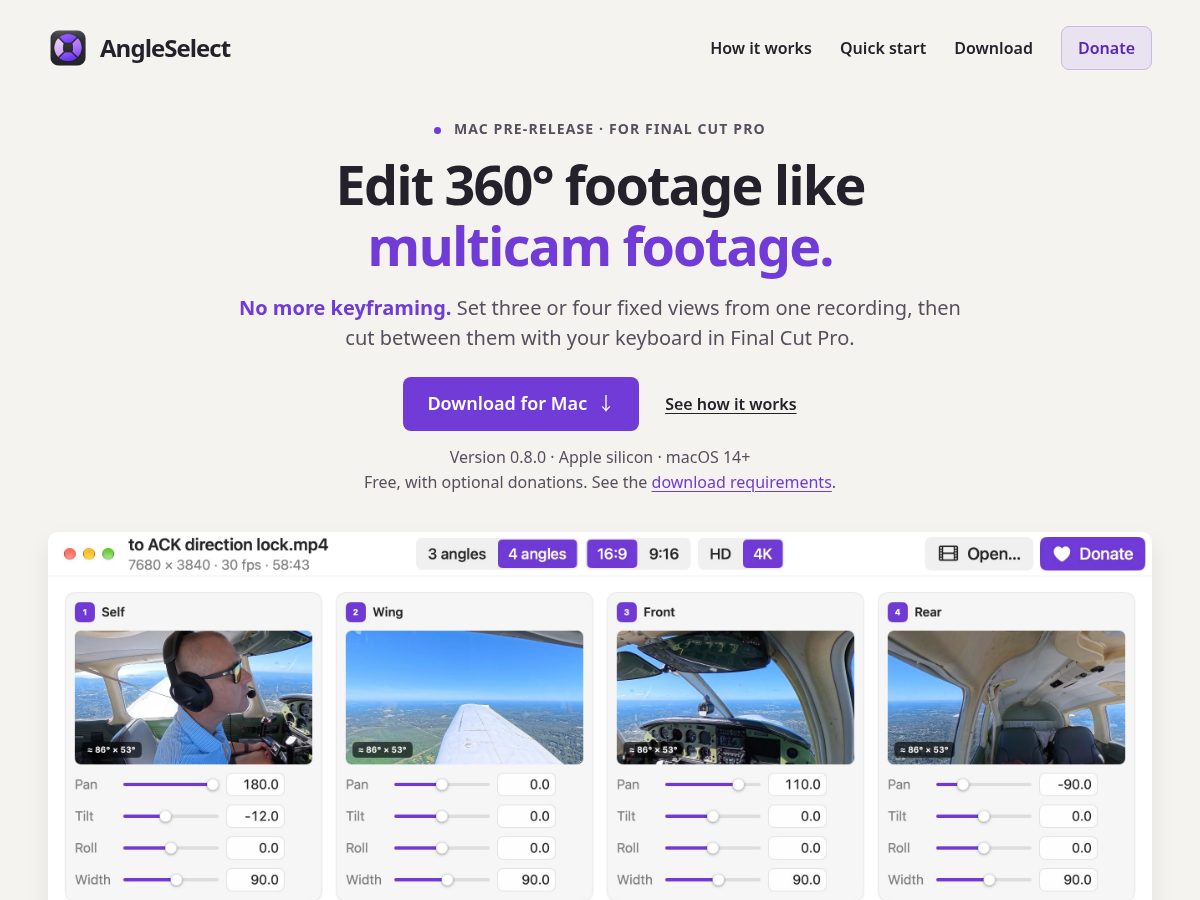Screen dimensions: 1200x900
Task: Adjust the Self Tilt slider
Action: click(x=171, y=817)
